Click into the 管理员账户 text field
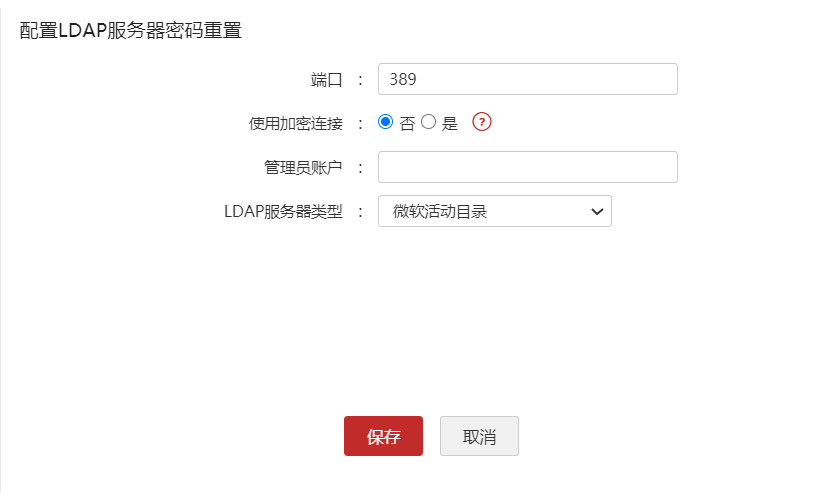 click(527, 167)
